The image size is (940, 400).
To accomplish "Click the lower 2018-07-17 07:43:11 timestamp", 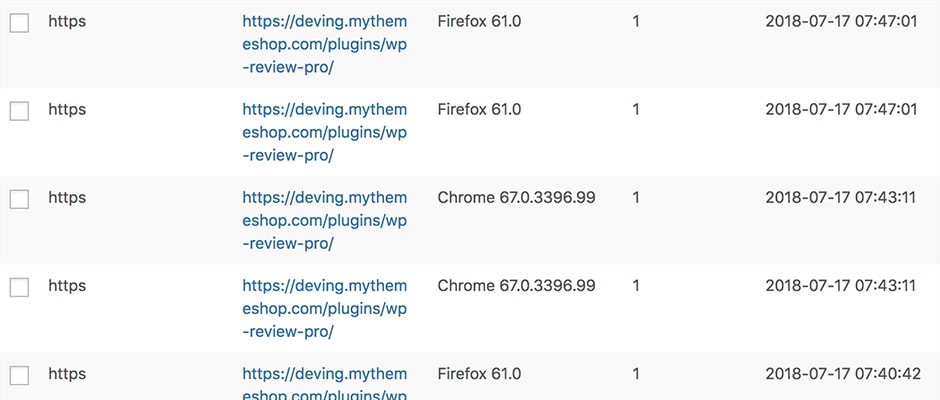I will [x=840, y=286].
